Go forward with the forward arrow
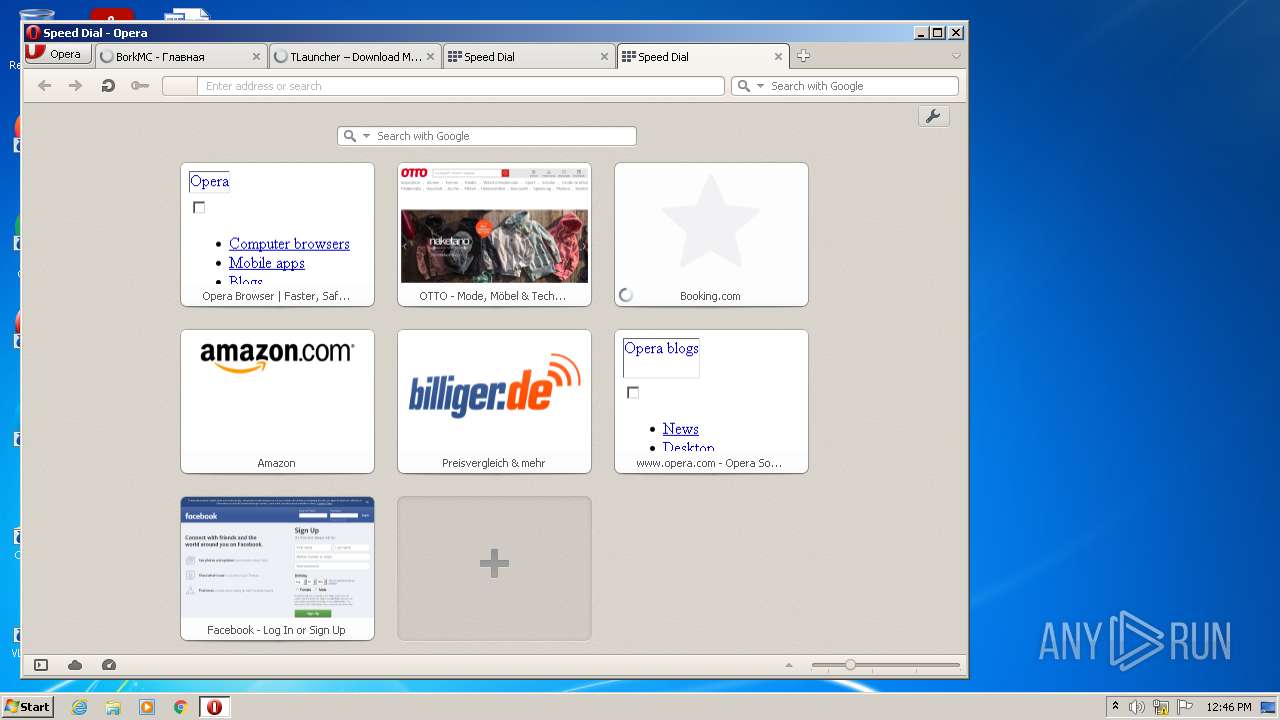The height and width of the screenshot is (720, 1280). coord(75,86)
